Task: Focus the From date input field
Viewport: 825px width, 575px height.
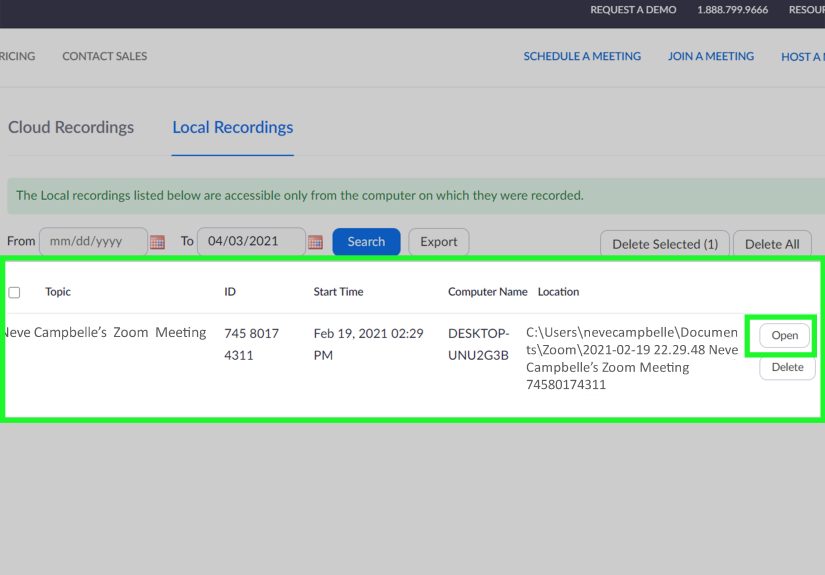Action: 93,241
